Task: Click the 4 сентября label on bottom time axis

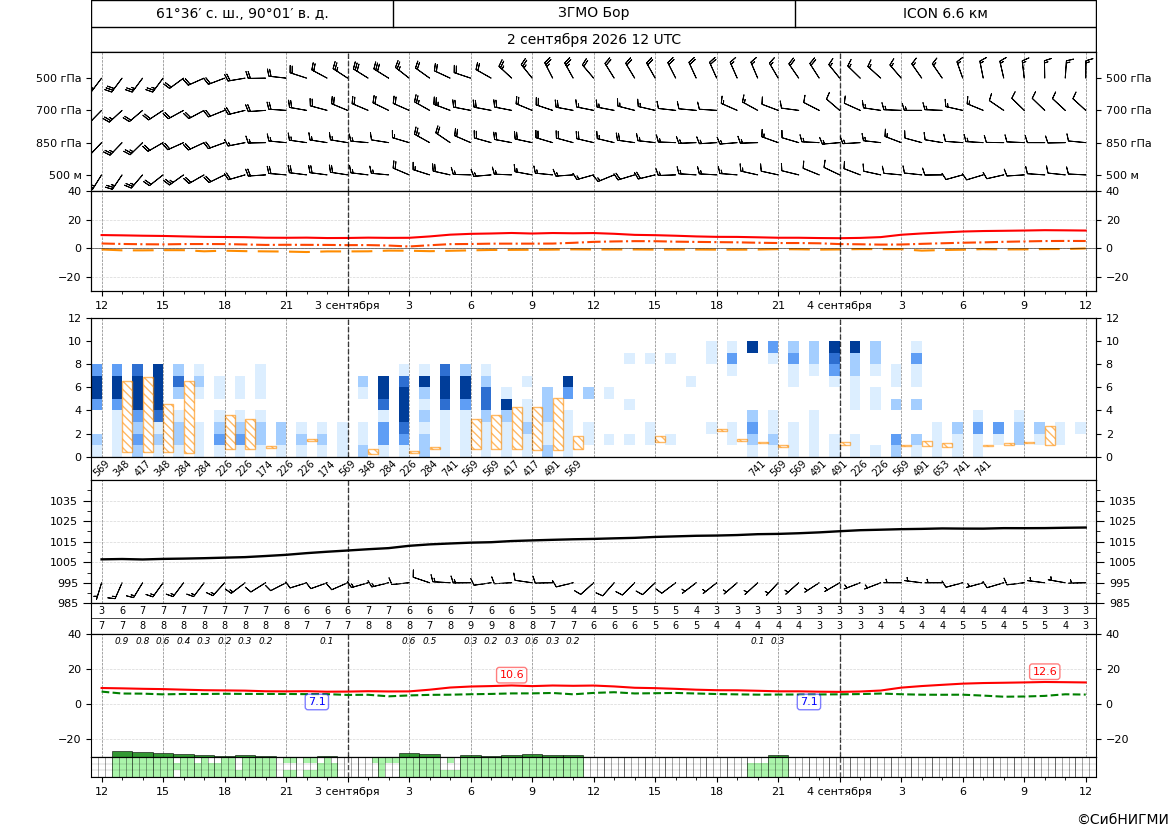Action: coord(839,791)
